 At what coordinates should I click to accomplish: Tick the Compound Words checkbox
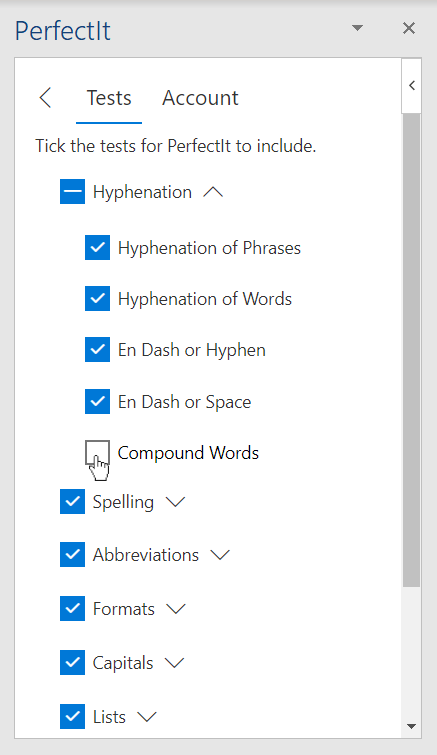click(98, 453)
